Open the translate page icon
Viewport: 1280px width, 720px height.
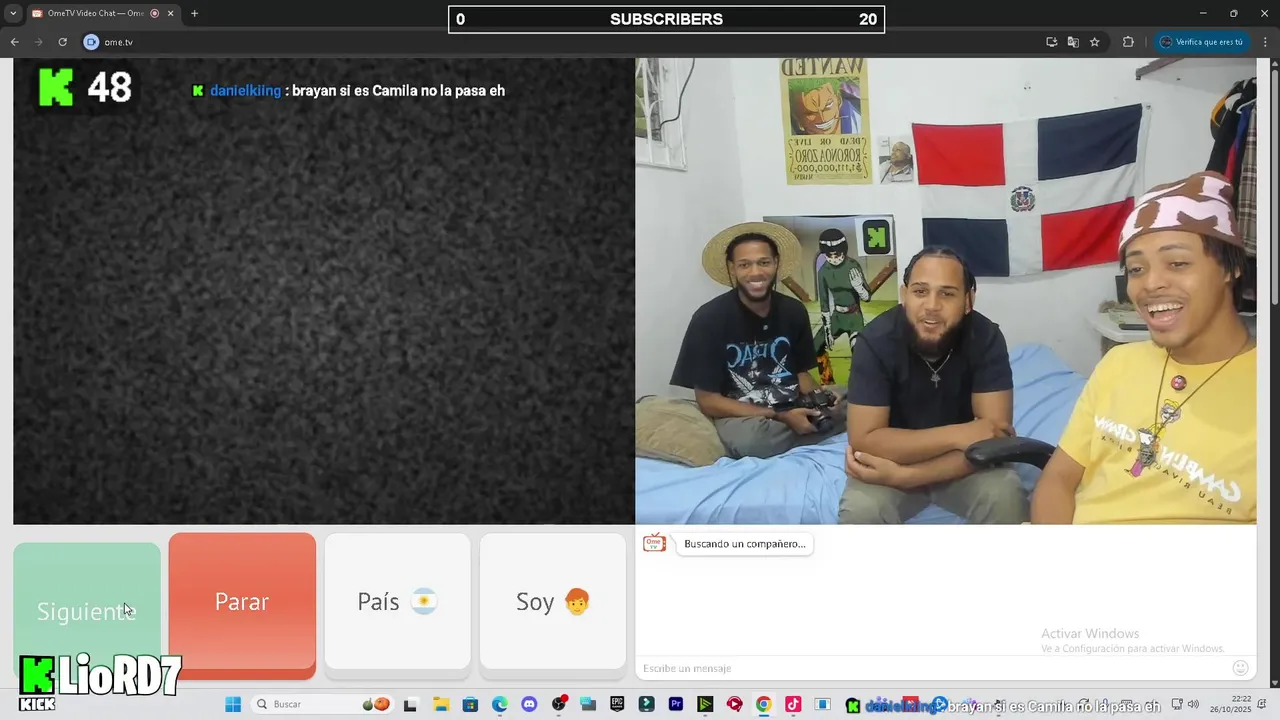[x=1073, y=42]
